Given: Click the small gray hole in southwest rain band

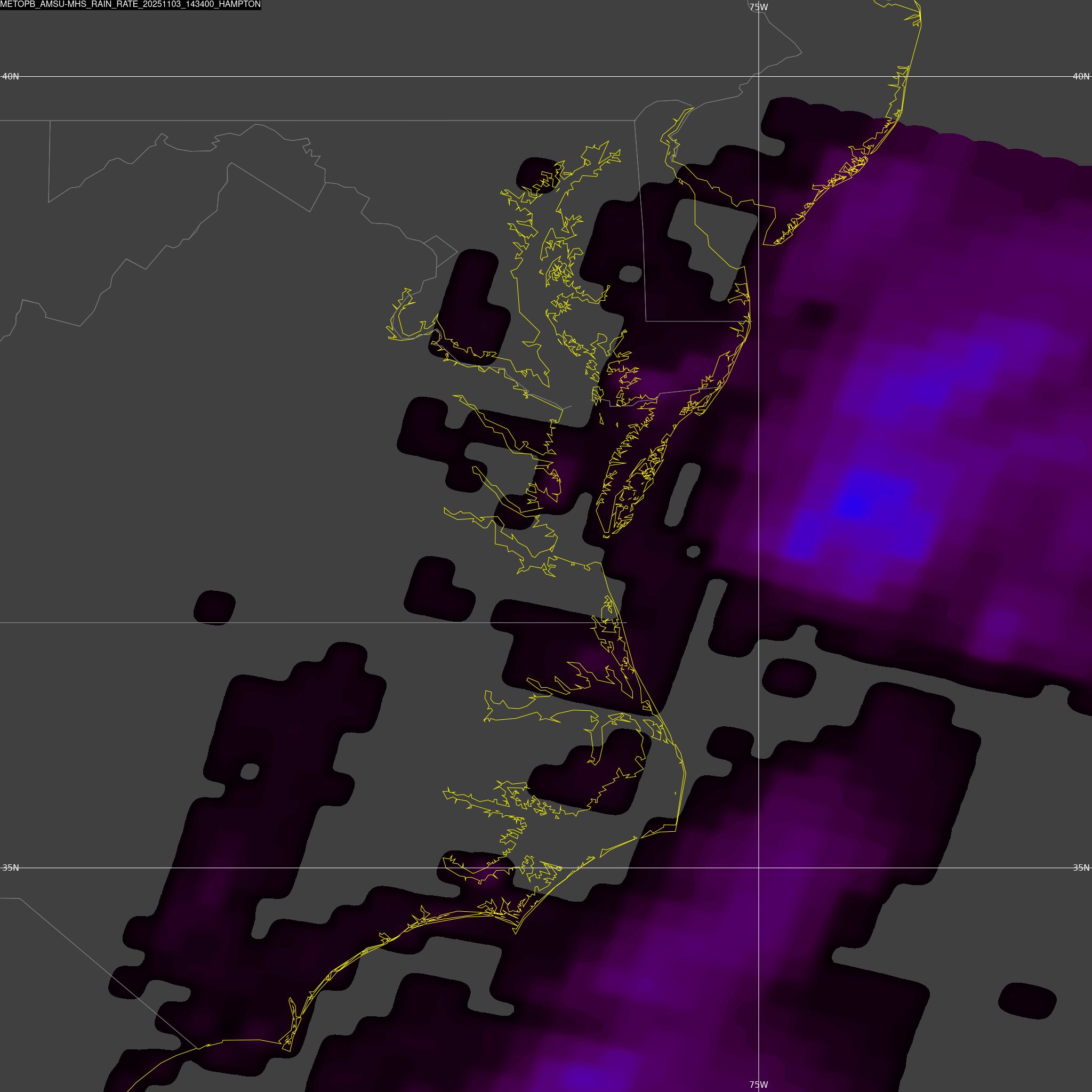Looking at the screenshot, I should [x=249, y=771].
